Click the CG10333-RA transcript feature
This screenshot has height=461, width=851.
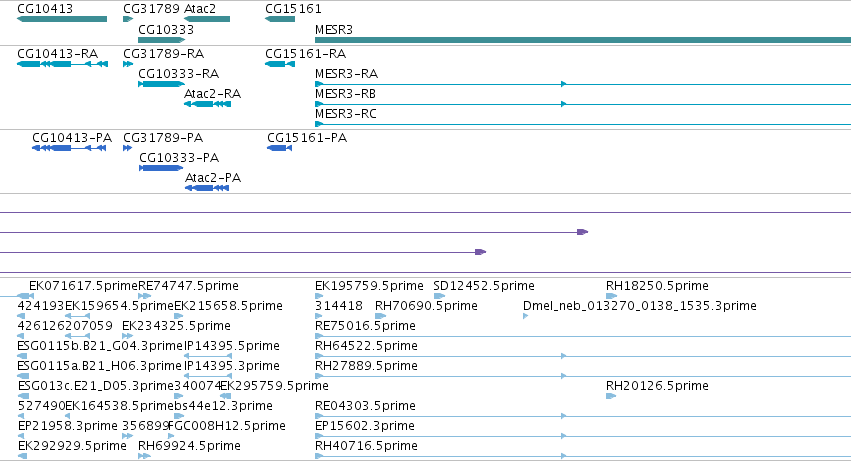click(162, 84)
